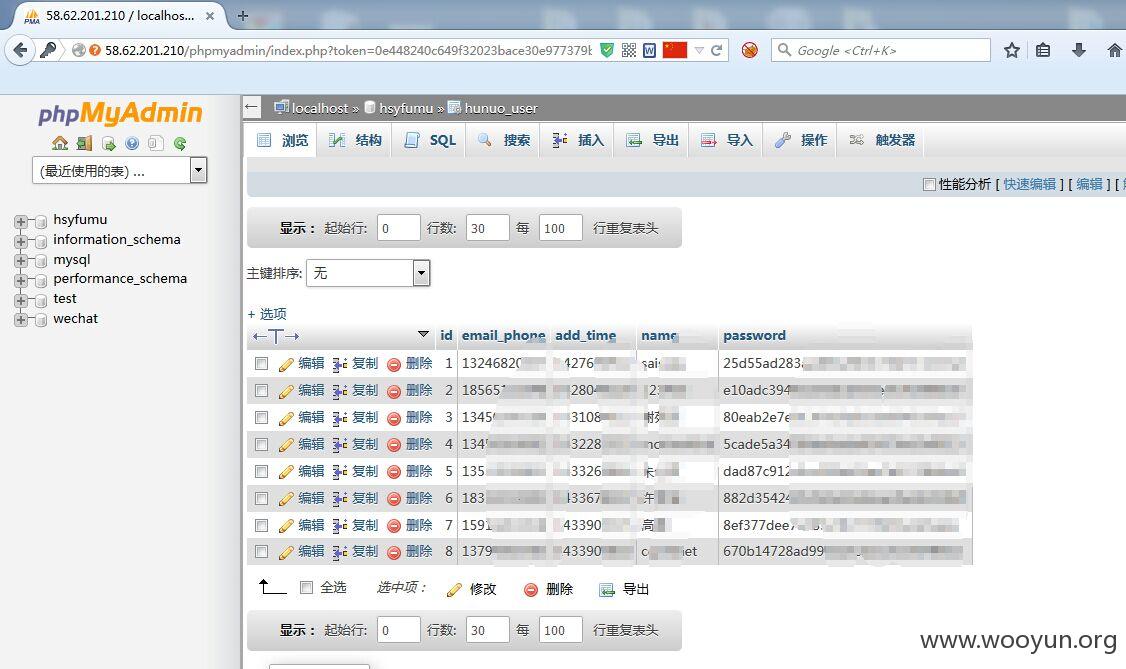Open the browser downloads arrow icon
This screenshot has height=669, width=1126.
tap(1079, 50)
